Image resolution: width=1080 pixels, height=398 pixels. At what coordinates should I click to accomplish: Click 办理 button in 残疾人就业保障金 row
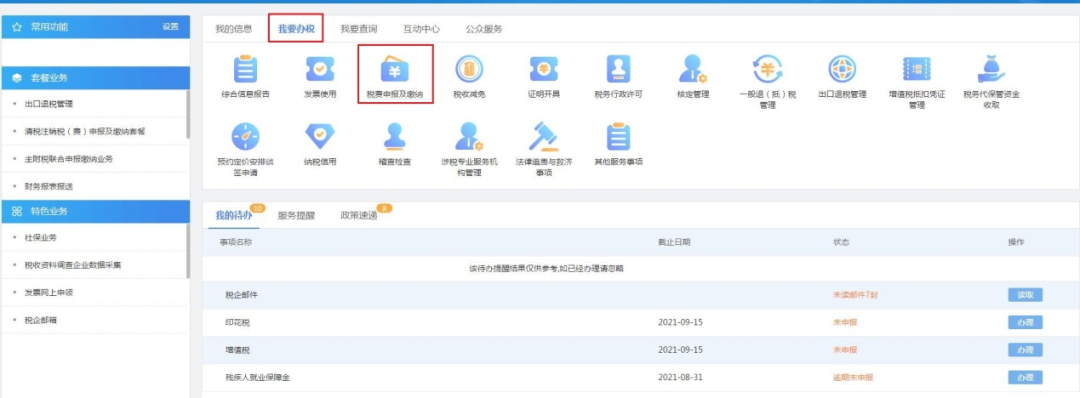[x=1025, y=377]
